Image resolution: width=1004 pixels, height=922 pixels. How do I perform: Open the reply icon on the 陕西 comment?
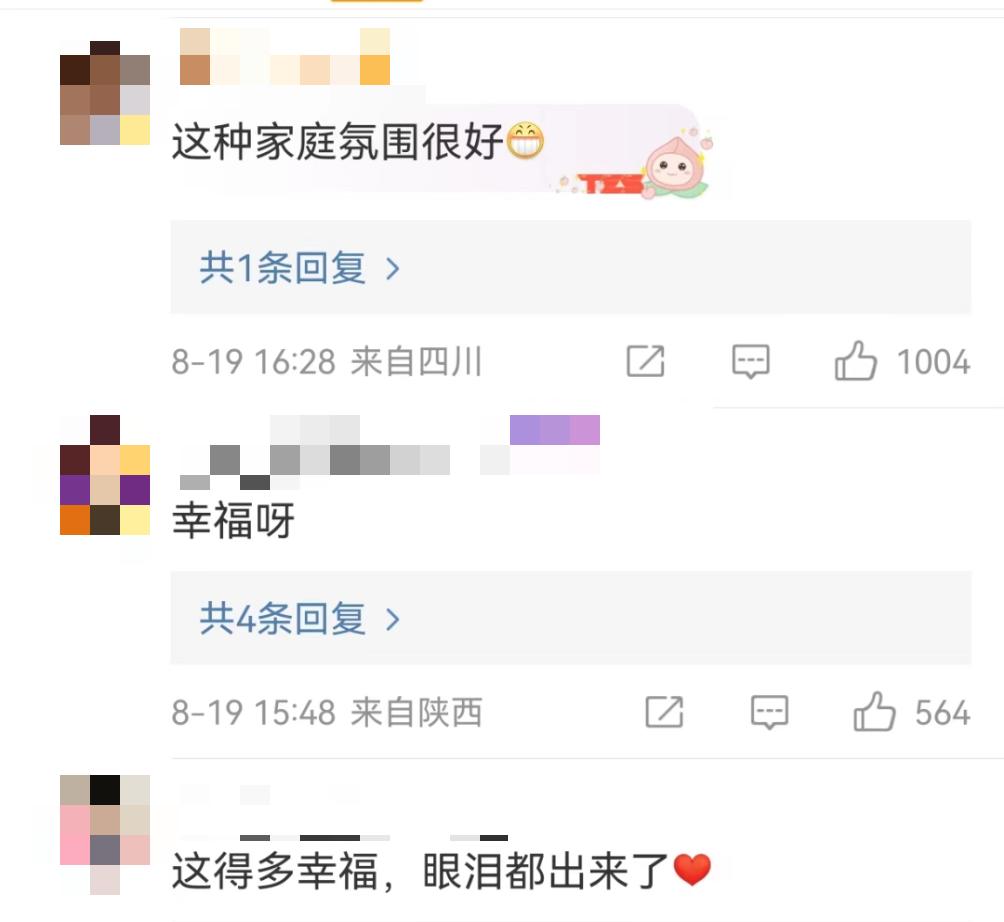coord(769,712)
